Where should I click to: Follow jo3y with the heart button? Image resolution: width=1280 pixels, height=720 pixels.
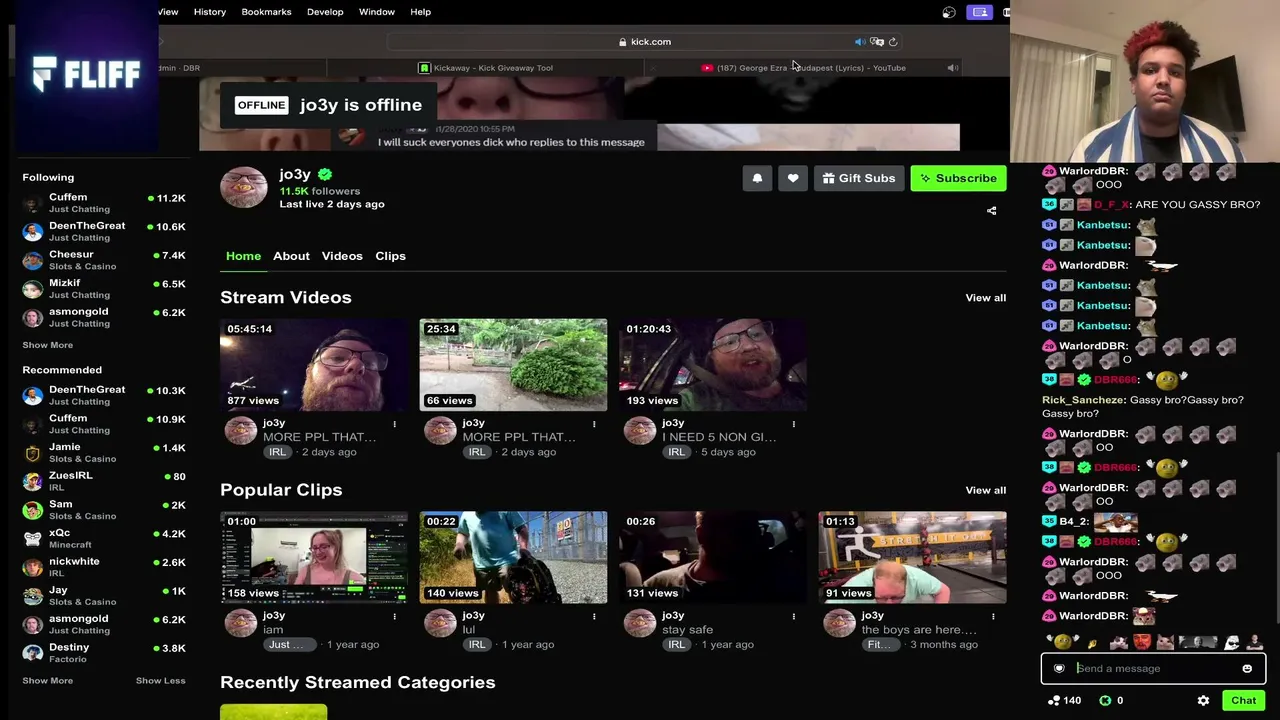click(x=793, y=178)
